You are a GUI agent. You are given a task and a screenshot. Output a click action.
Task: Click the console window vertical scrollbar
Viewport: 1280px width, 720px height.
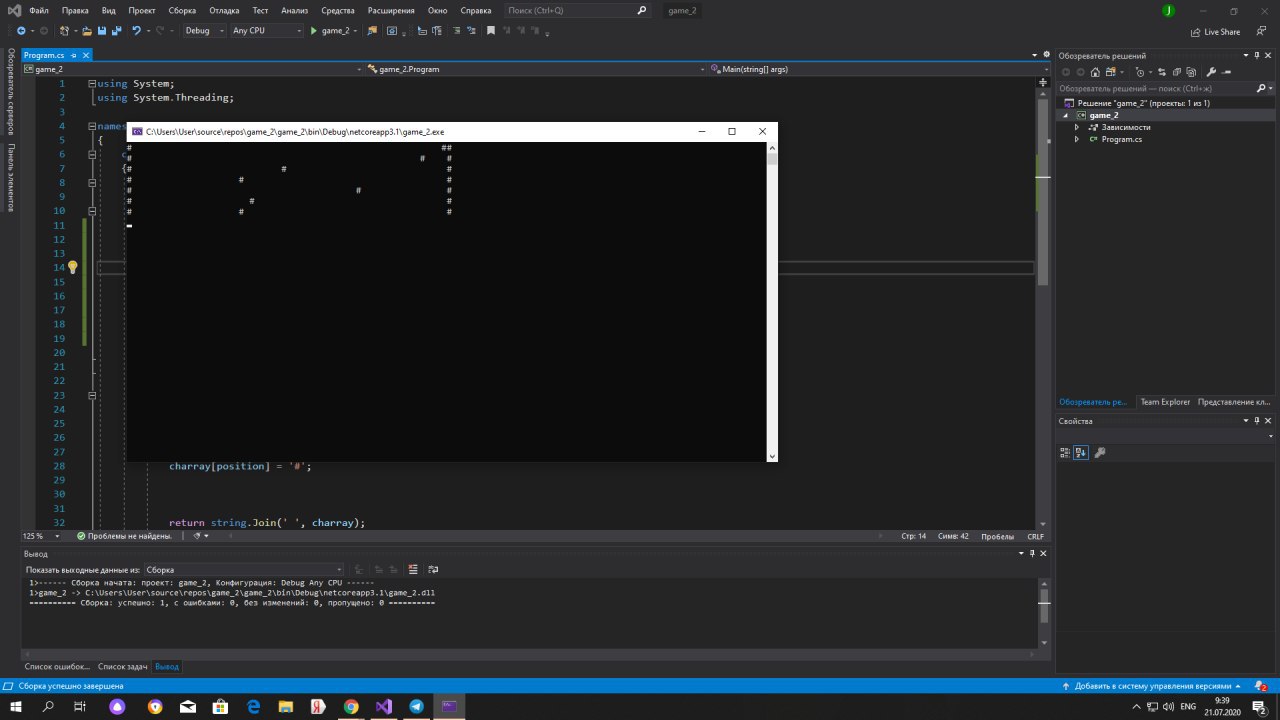(x=771, y=301)
